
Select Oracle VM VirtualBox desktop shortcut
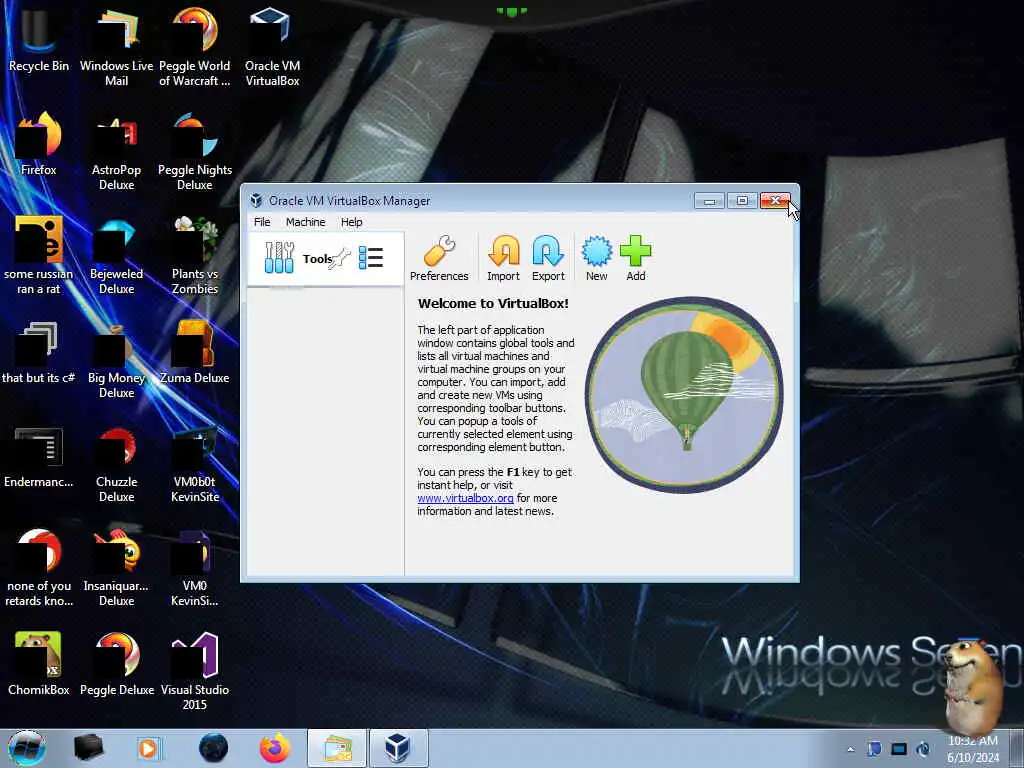click(x=272, y=48)
